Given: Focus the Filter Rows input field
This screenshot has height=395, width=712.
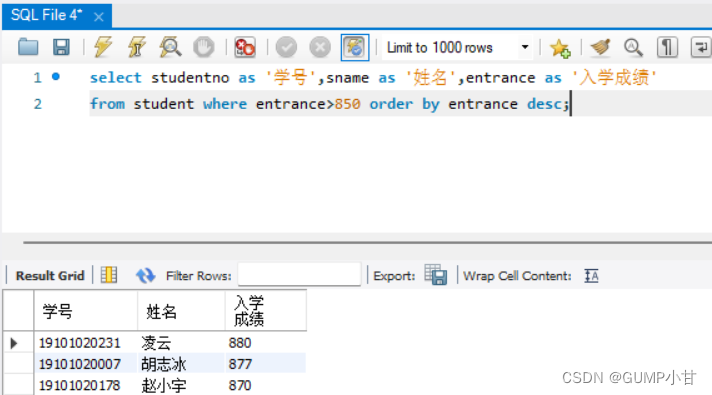Looking at the screenshot, I should [299, 274].
